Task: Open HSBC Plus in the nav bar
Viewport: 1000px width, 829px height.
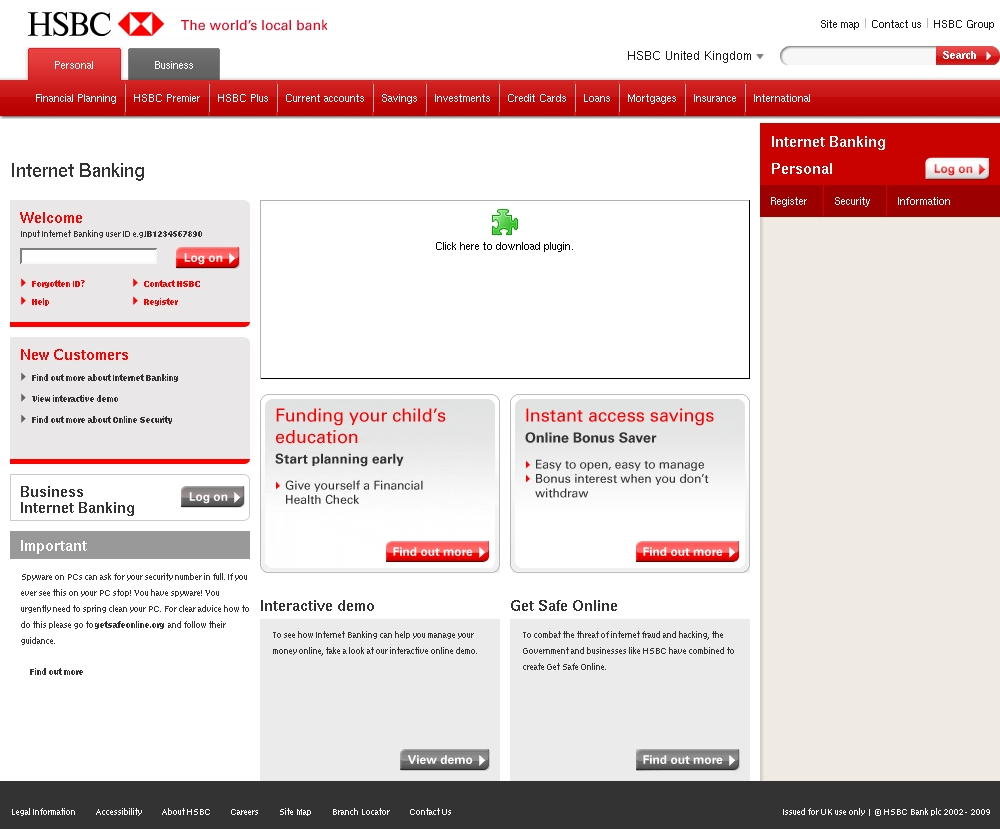Action: (x=242, y=98)
